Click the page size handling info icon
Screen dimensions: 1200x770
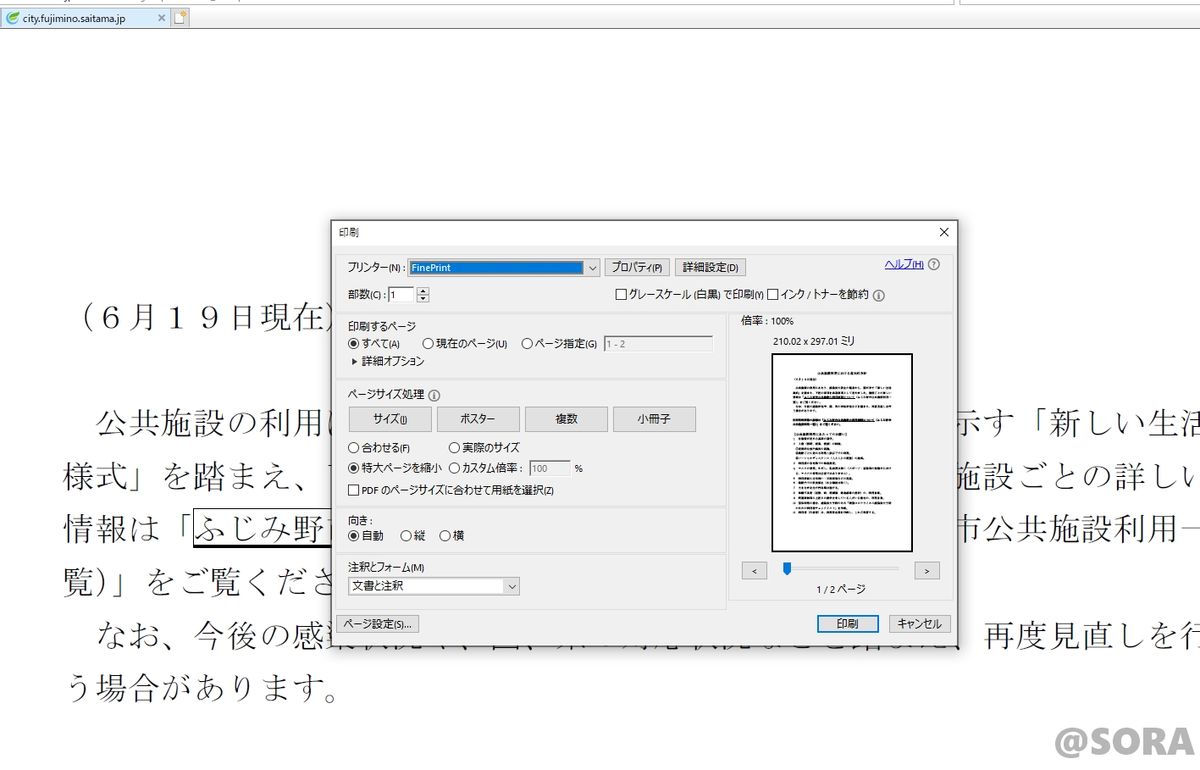[434, 395]
